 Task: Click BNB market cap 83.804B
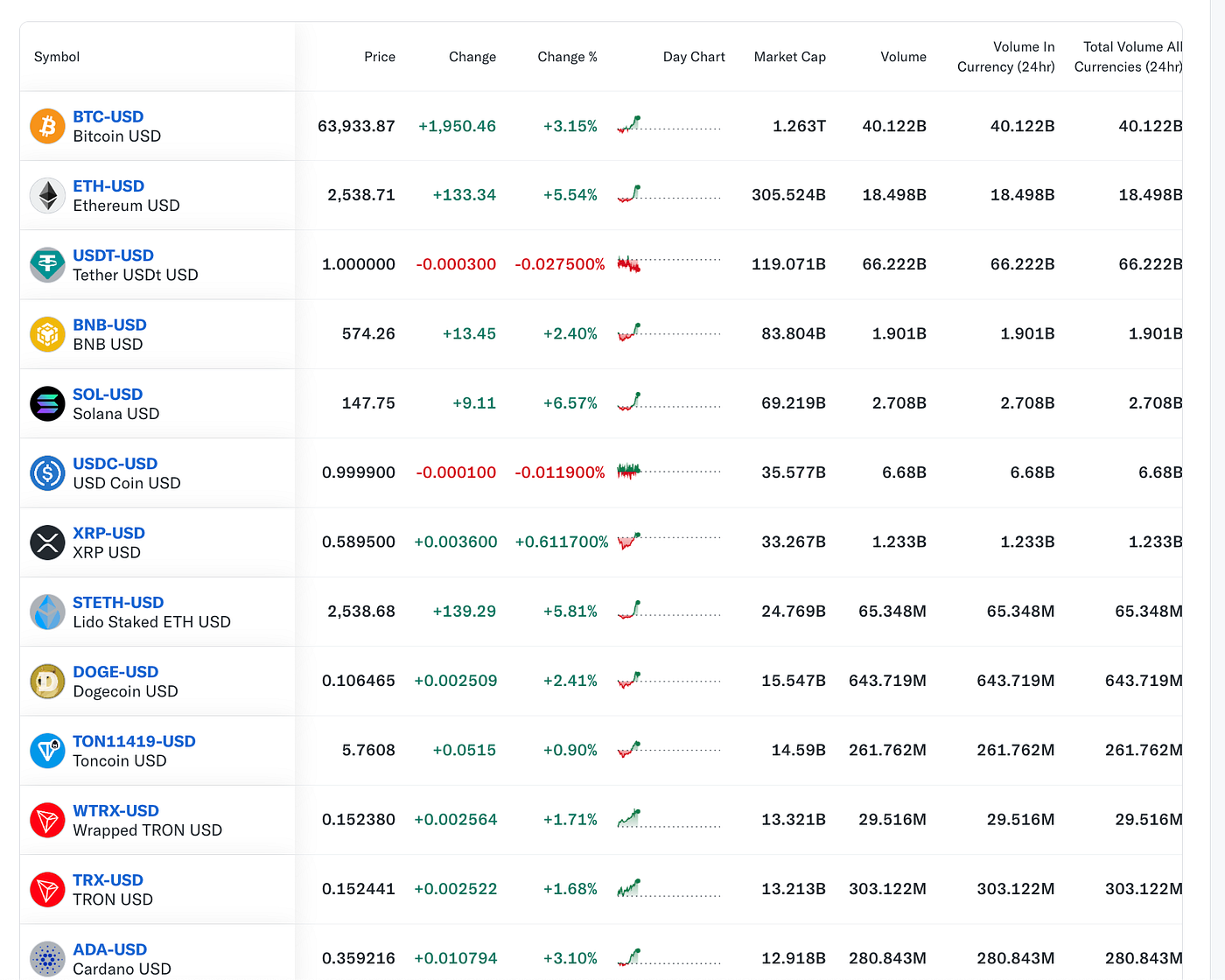point(794,334)
